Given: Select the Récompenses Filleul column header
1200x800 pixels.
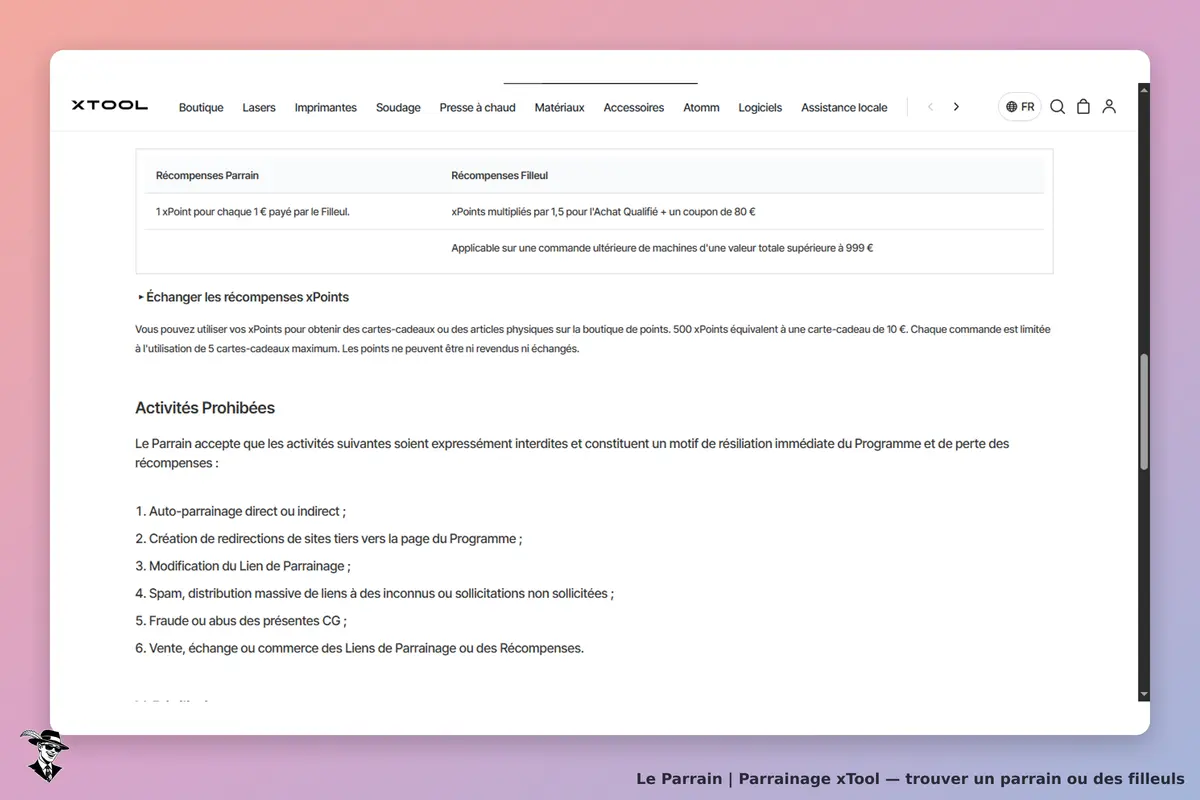Looking at the screenshot, I should tap(499, 175).
